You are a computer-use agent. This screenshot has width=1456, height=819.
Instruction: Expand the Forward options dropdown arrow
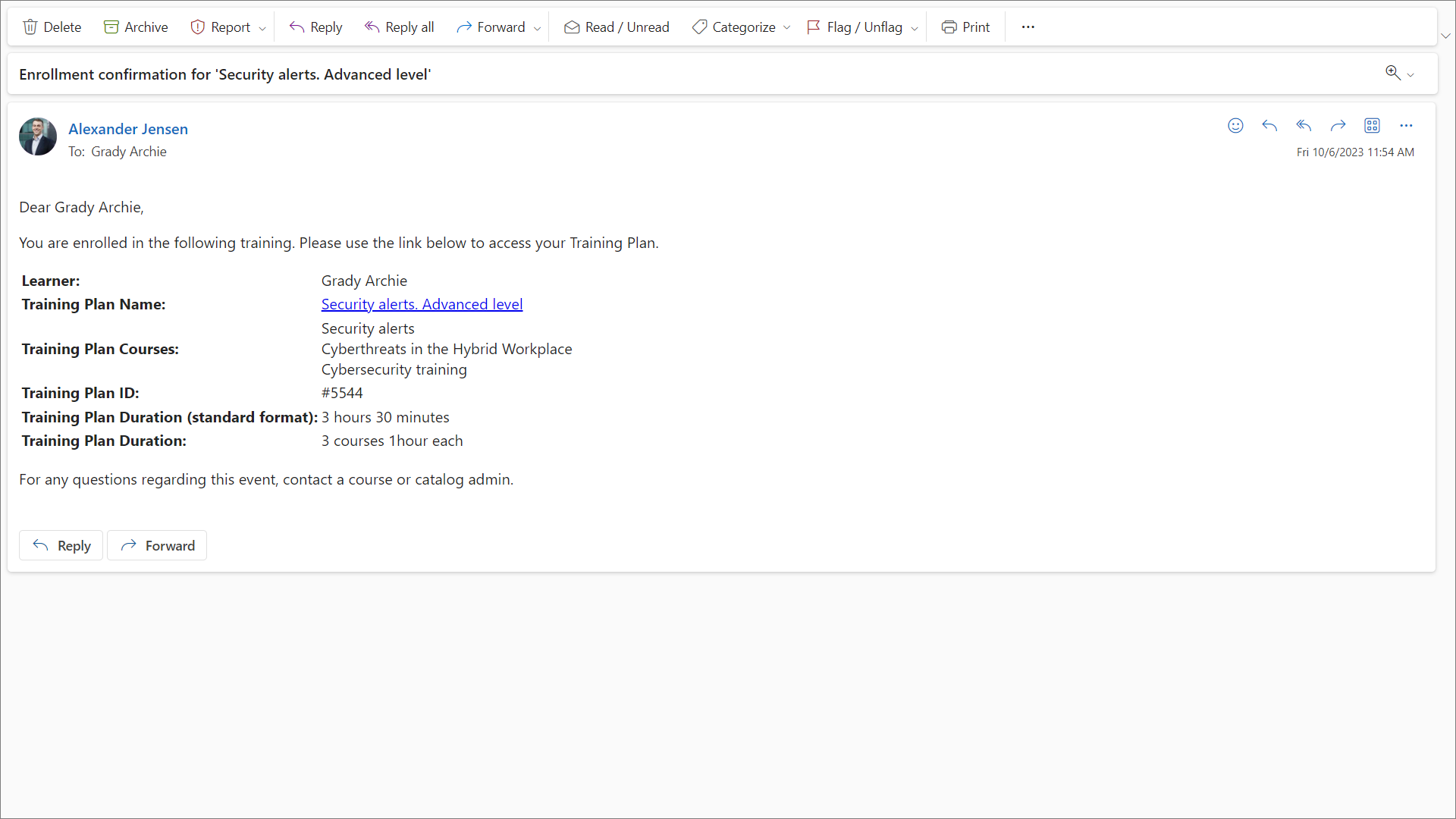(538, 28)
